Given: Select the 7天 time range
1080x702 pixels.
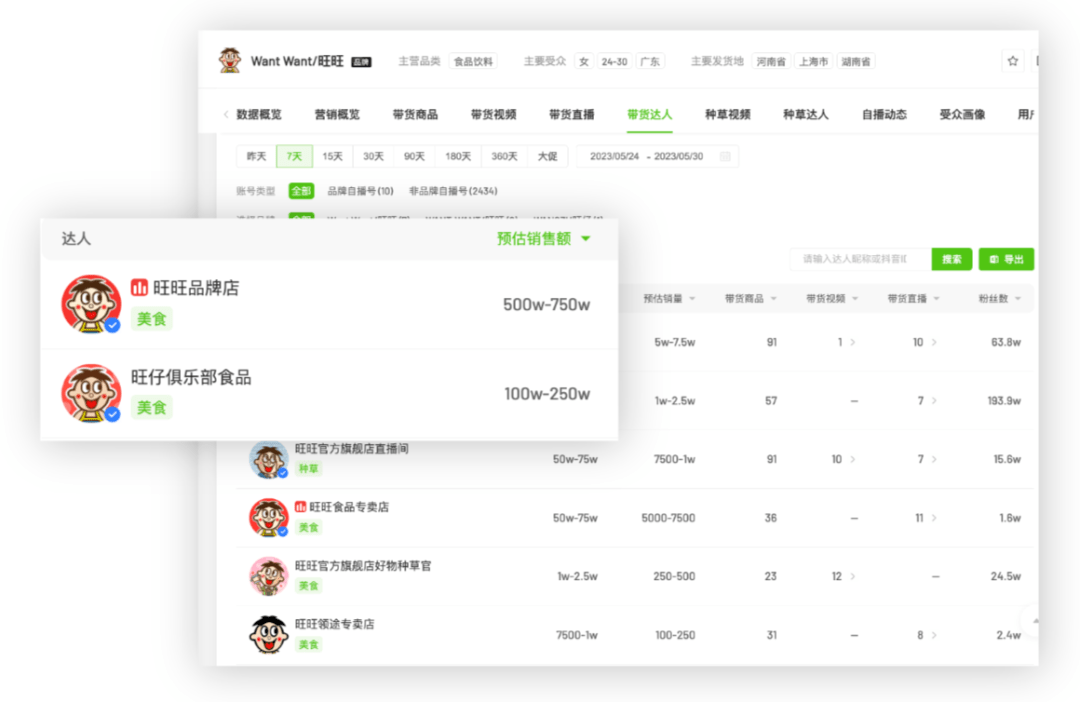Looking at the screenshot, I should tap(294, 156).
